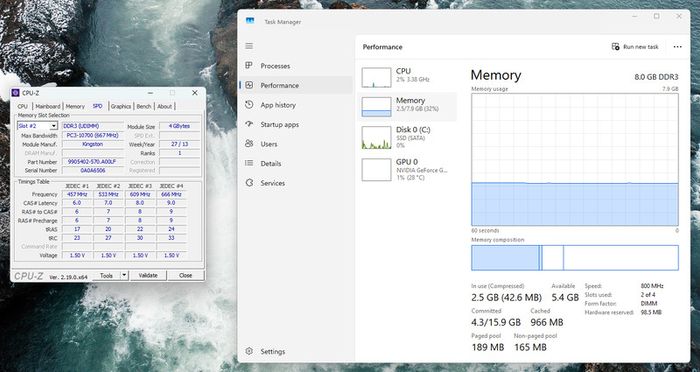Image resolution: width=700 pixels, height=372 pixels.
Task: Click the 8.0 GB DDR3 label
Action: (656, 77)
